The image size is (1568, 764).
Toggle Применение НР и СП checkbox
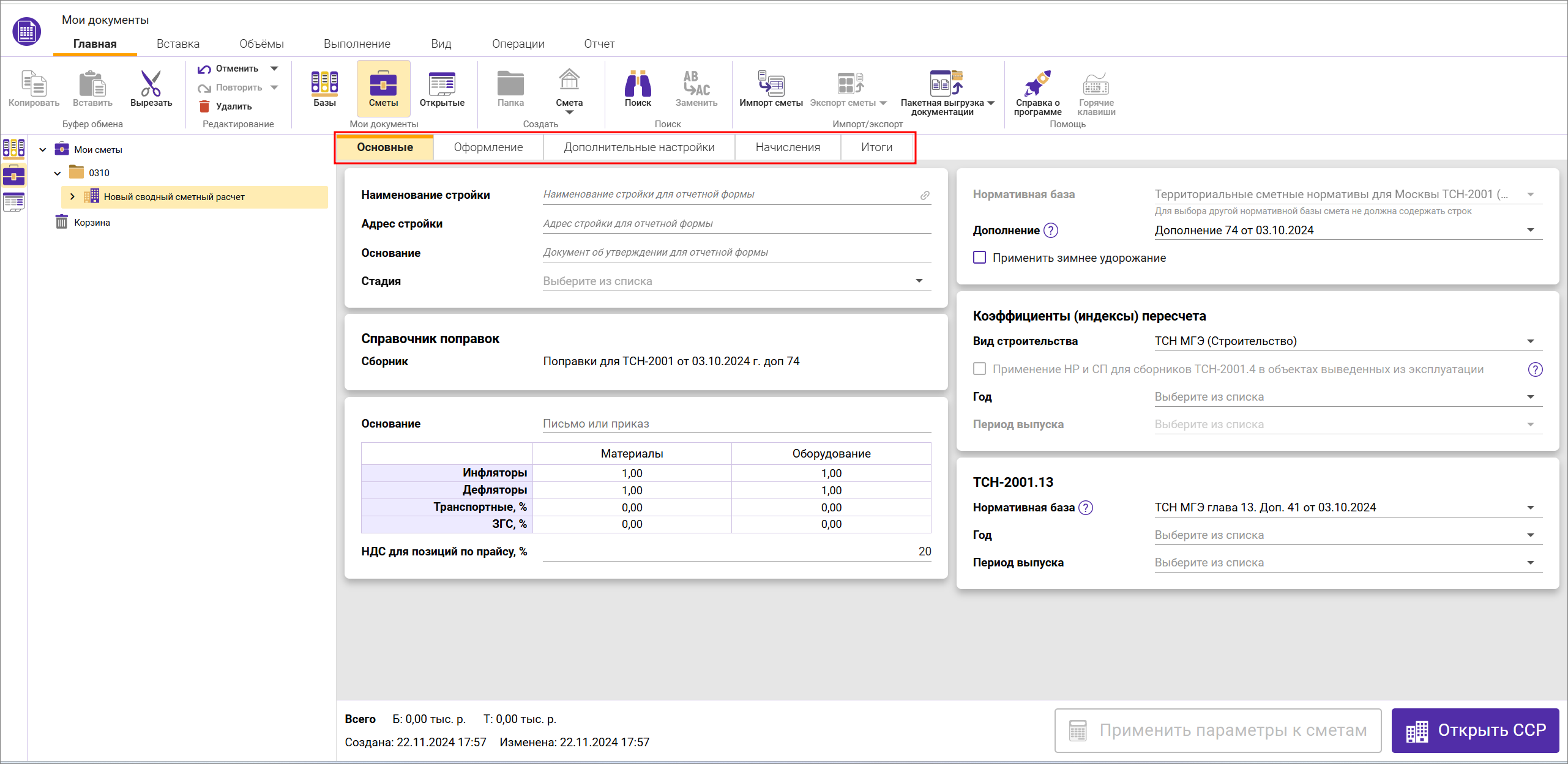[980, 369]
